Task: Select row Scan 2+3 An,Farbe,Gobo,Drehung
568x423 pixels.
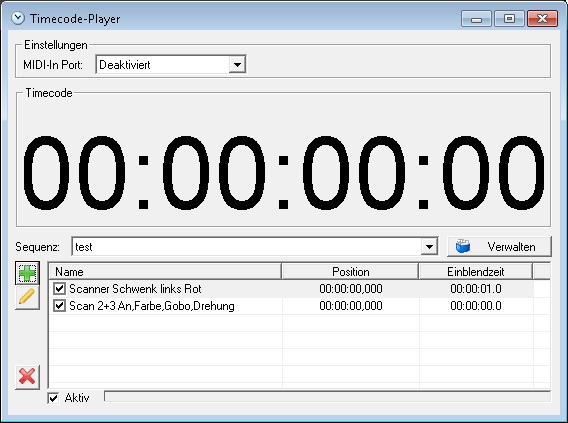Action: pyautogui.click(x=291, y=306)
